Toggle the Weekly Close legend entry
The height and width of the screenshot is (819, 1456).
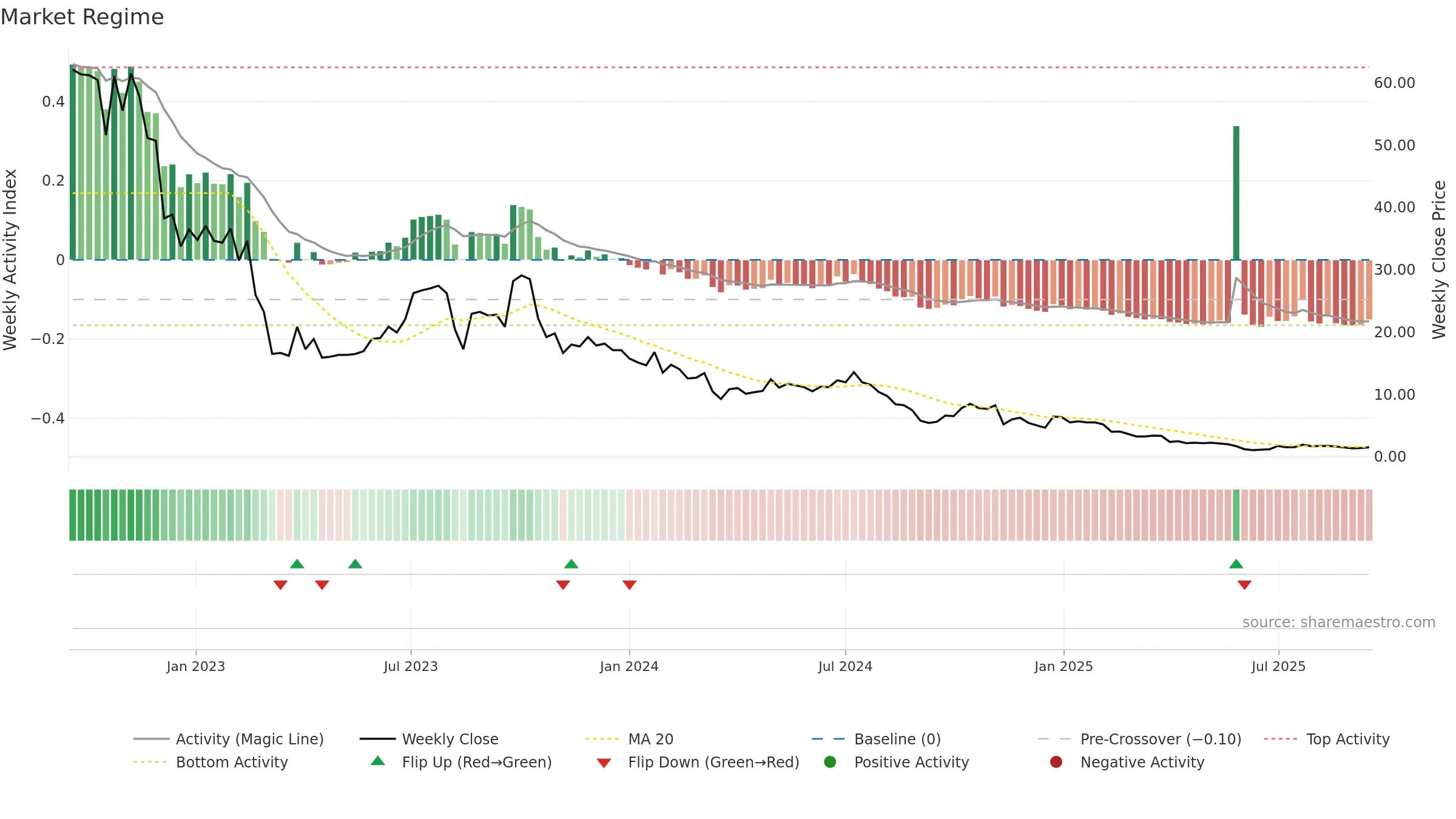coord(429,739)
